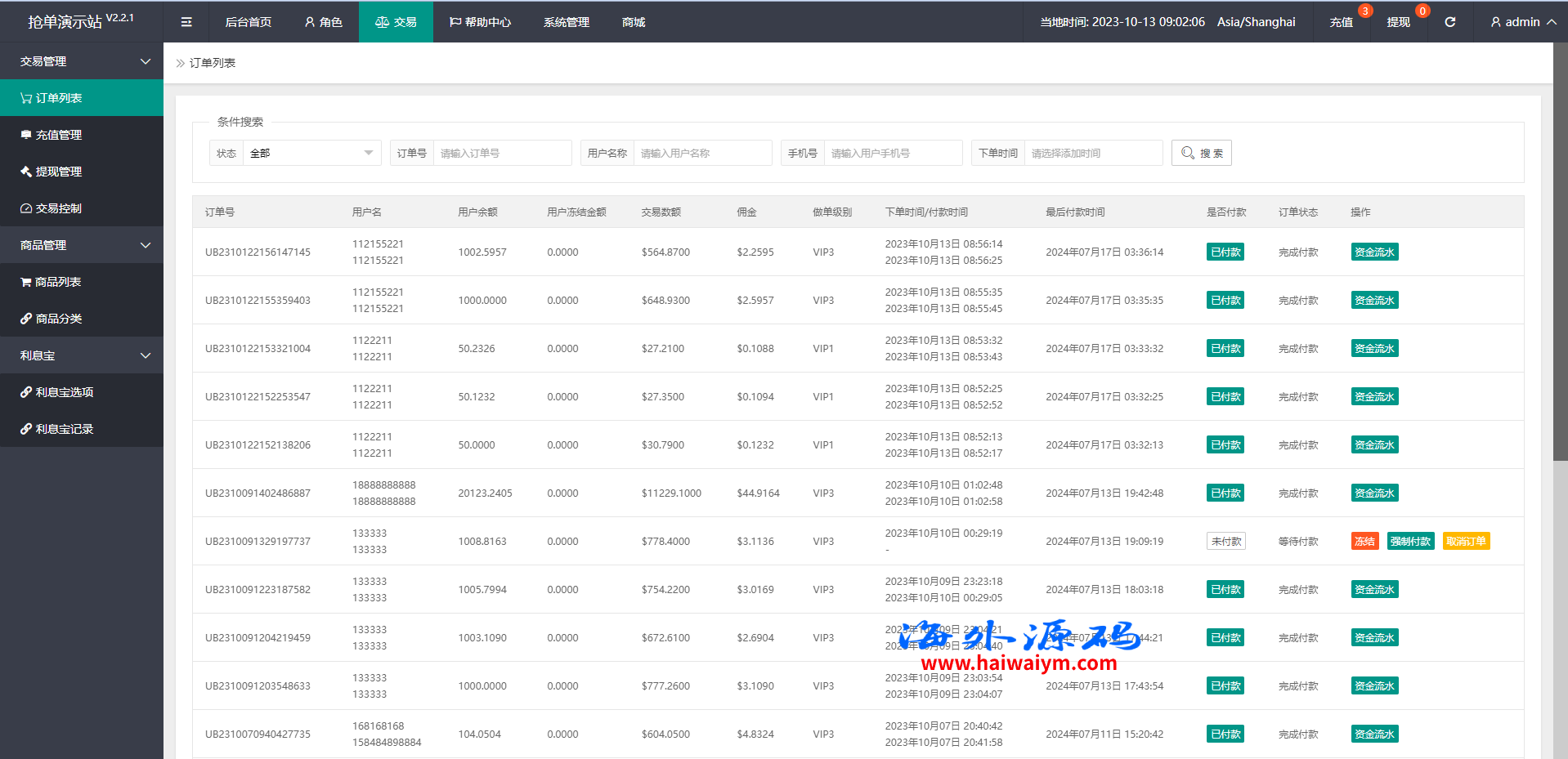Open the 状态 filter dropdown
Viewport: 1568px width, 759px height.
[x=311, y=153]
